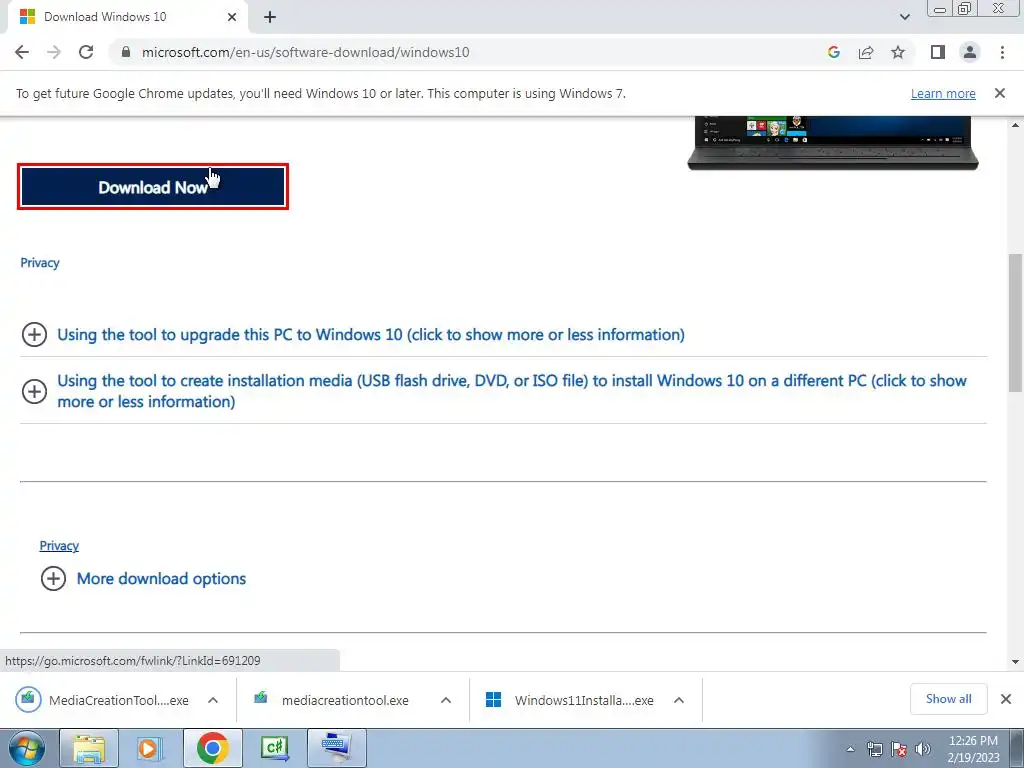Switch to Chrome taskbar icon
The height and width of the screenshot is (768, 1024).
point(212,748)
